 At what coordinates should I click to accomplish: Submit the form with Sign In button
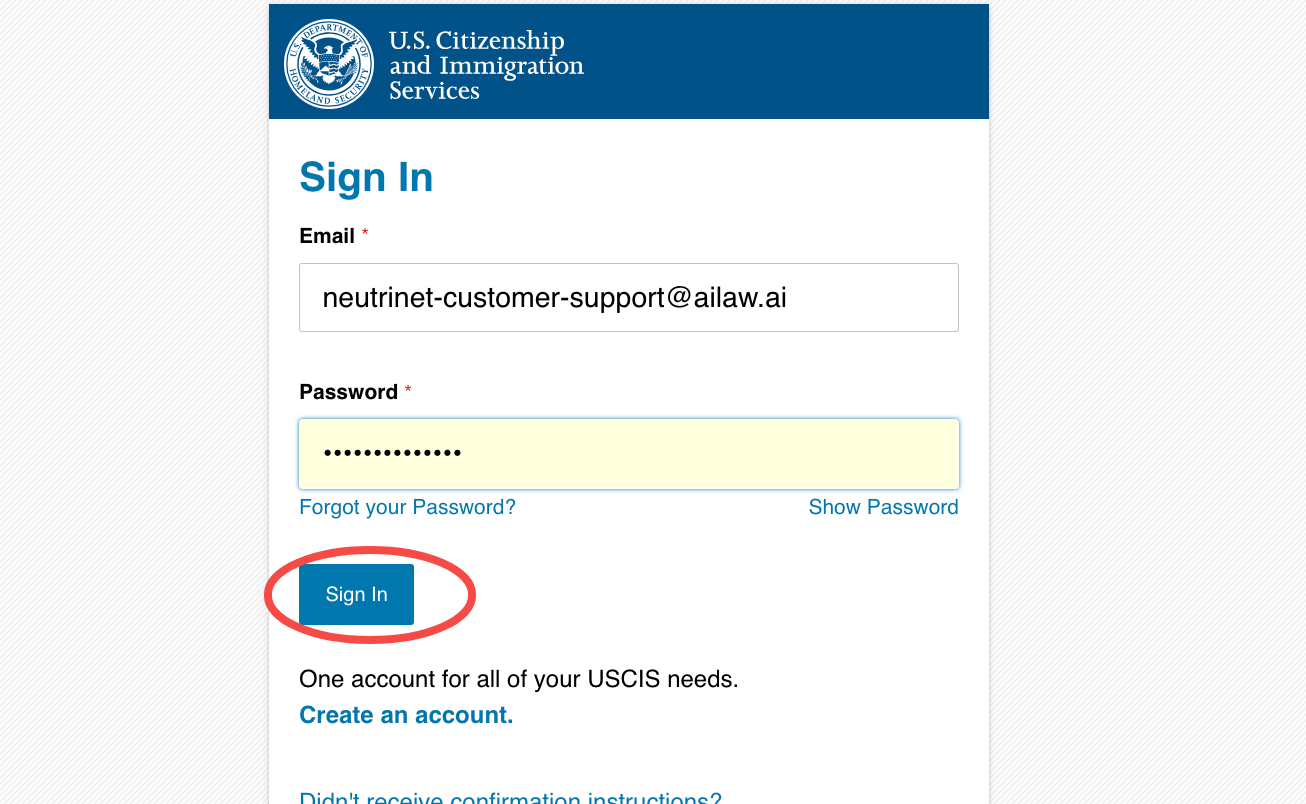[356, 594]
